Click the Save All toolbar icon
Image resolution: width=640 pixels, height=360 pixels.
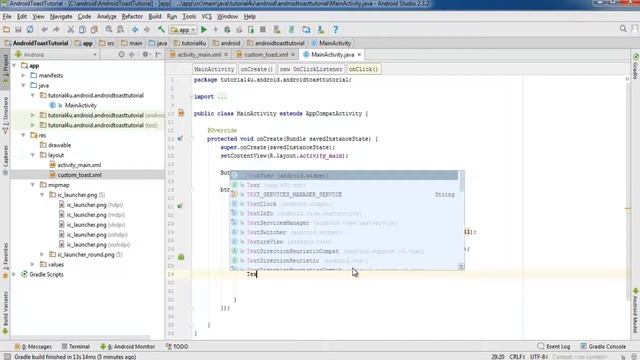tap(18, 29)
